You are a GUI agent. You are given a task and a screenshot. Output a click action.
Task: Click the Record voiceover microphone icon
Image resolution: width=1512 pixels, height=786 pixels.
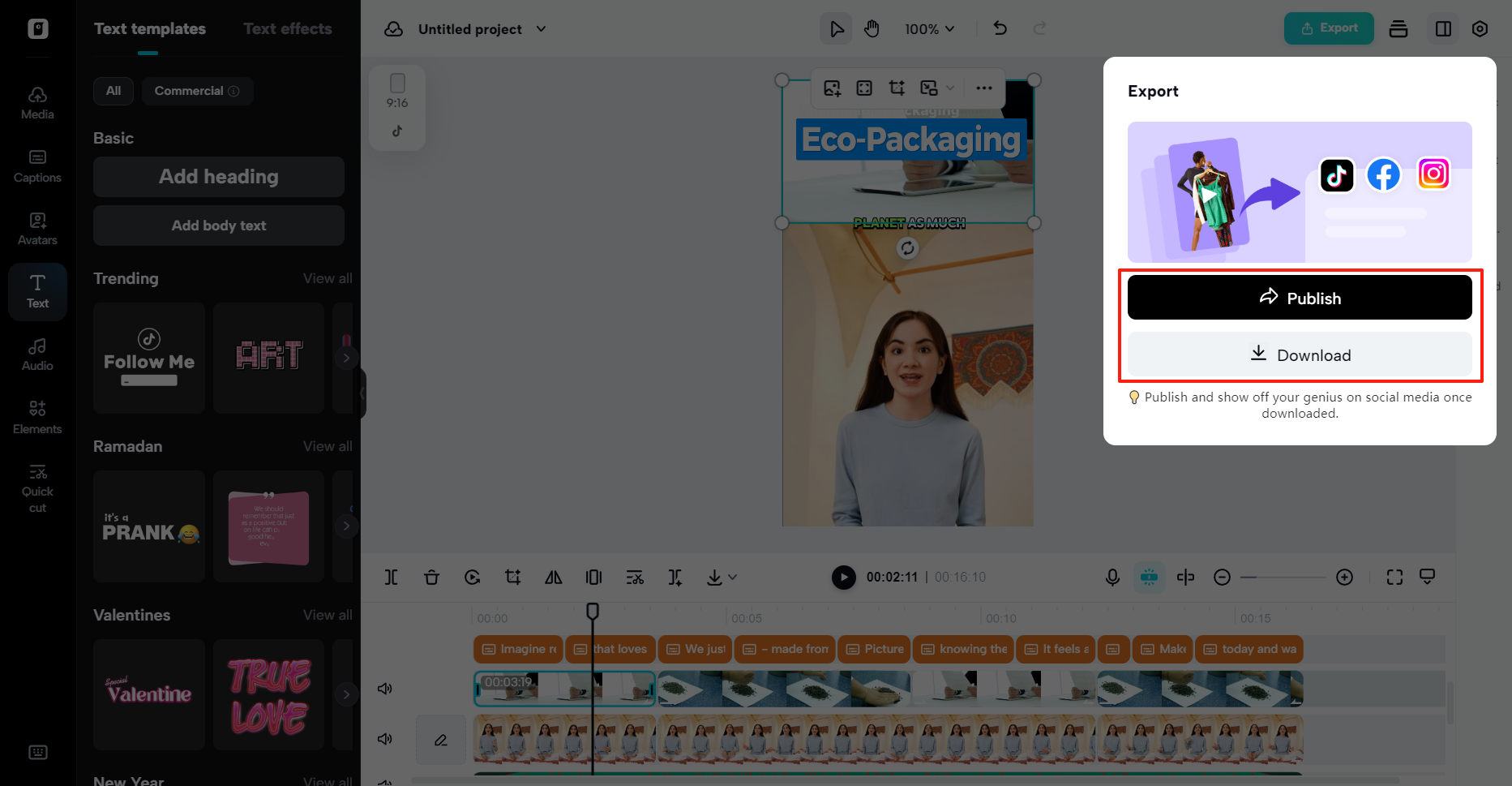click(x=1112, y=577)
